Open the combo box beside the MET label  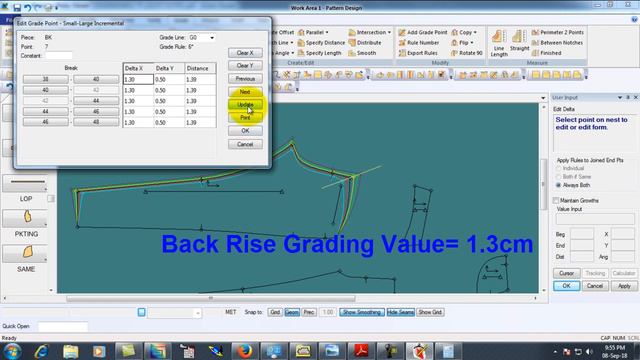(174, 313)
